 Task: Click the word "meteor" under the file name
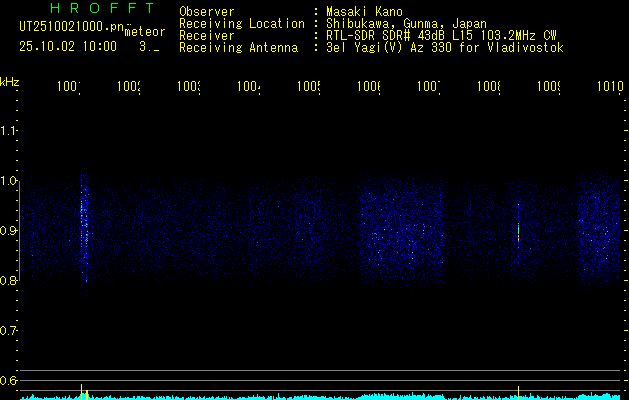(x=144, y=32)
